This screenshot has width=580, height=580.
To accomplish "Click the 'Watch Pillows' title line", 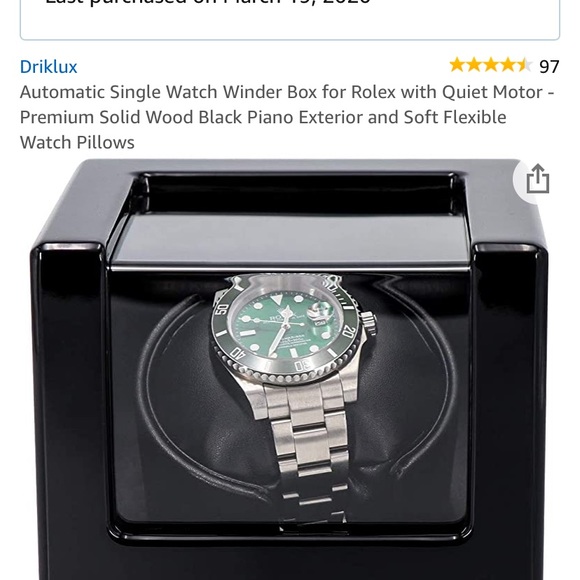I will (x=77, y=142).
